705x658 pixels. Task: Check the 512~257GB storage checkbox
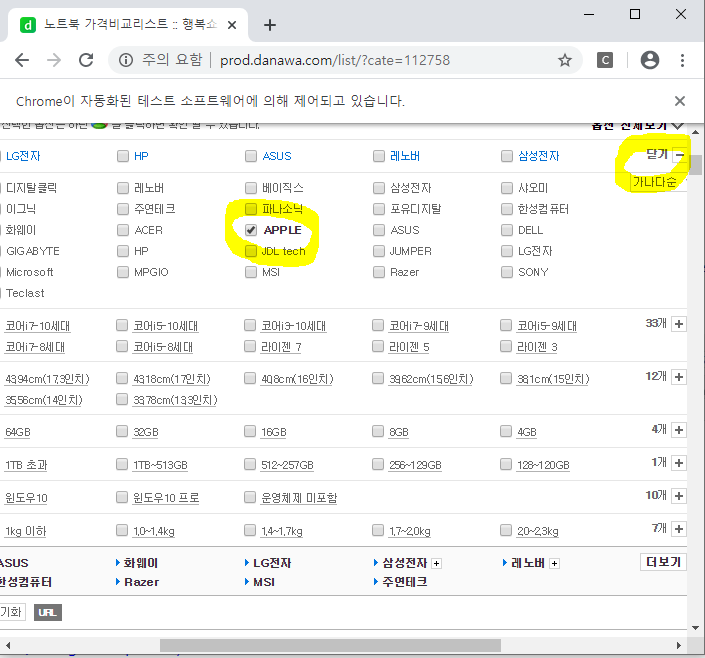[x=250, y=464]
